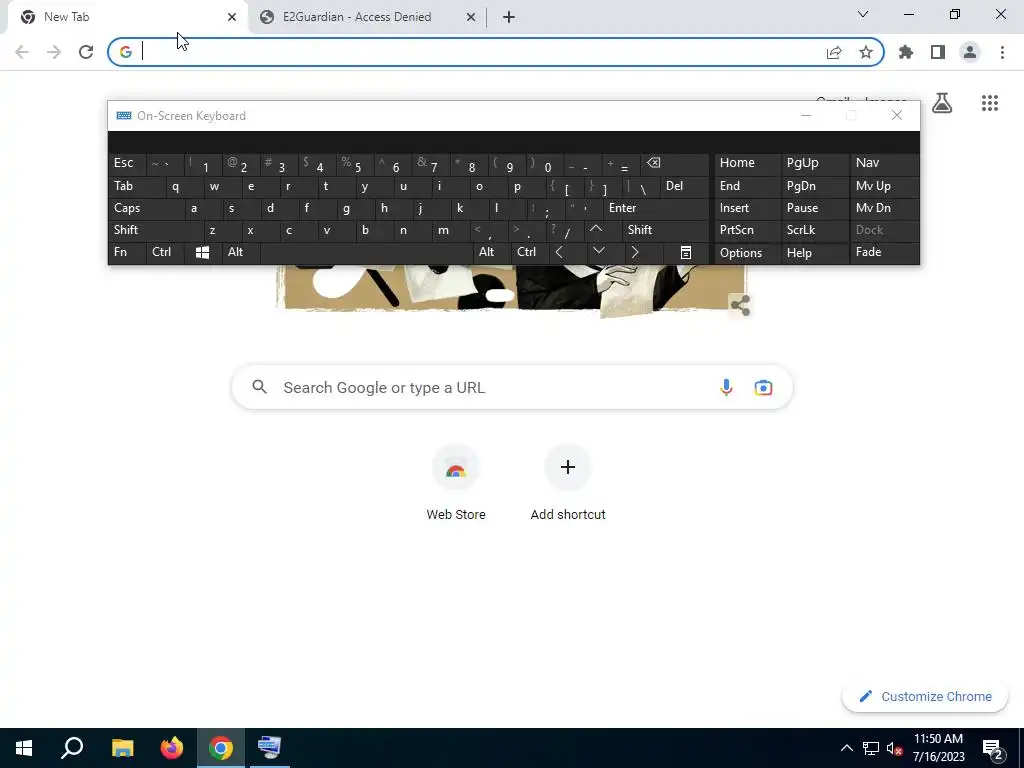Toggle right Shift key on keyboard
Image resolution: width=1024 pixels, height=768 pixels.
665,230
